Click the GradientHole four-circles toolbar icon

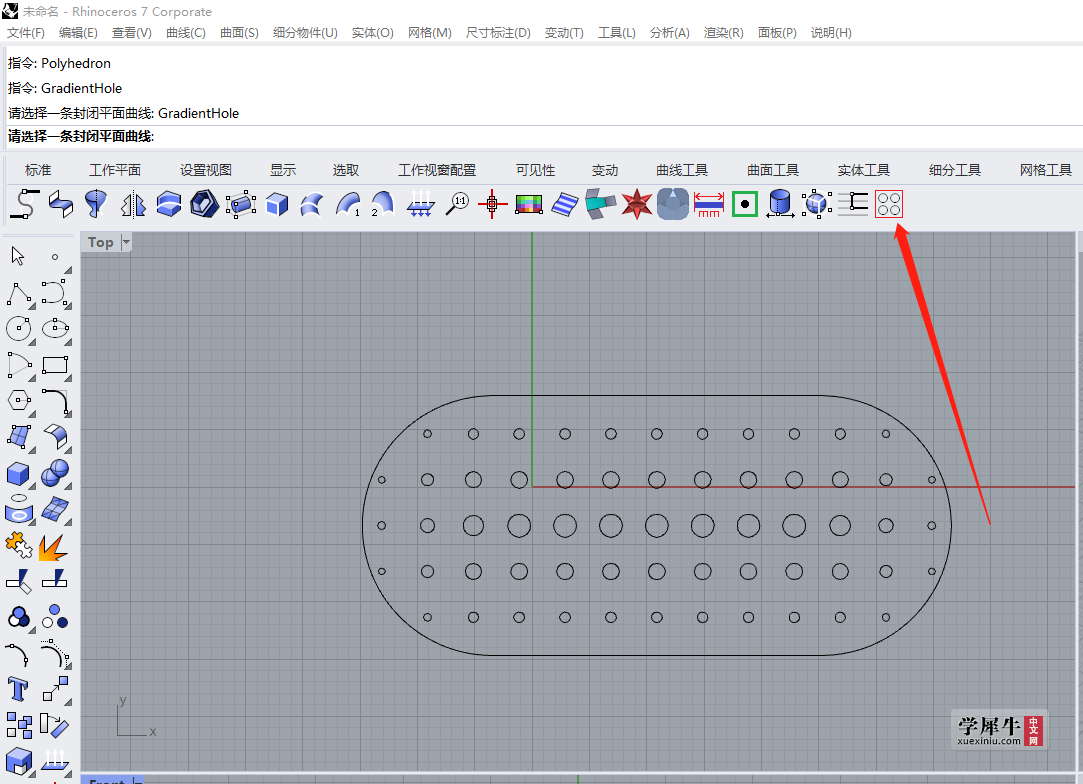[x=888, y=204]
